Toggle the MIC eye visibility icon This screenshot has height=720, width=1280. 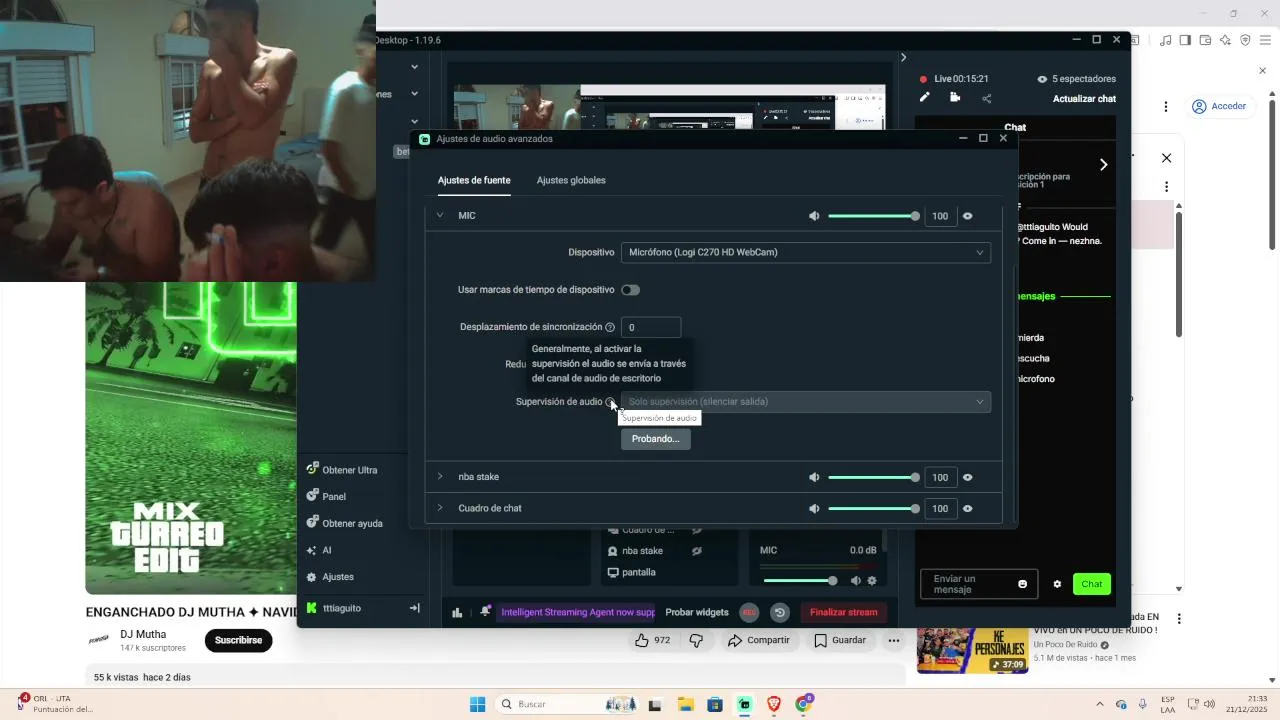tap(967, 216)
